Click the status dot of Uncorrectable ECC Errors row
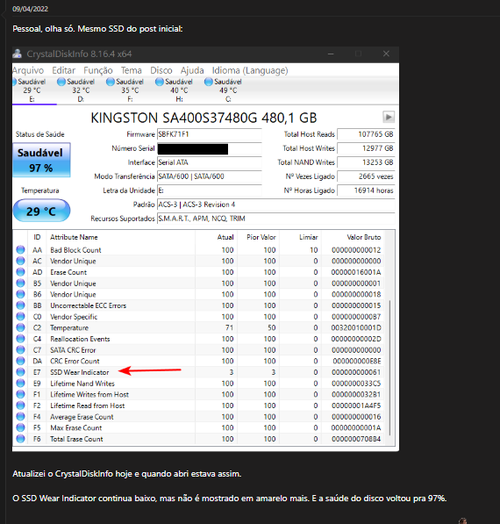Viewport: 500px width, 524px height. pos(20,305)
